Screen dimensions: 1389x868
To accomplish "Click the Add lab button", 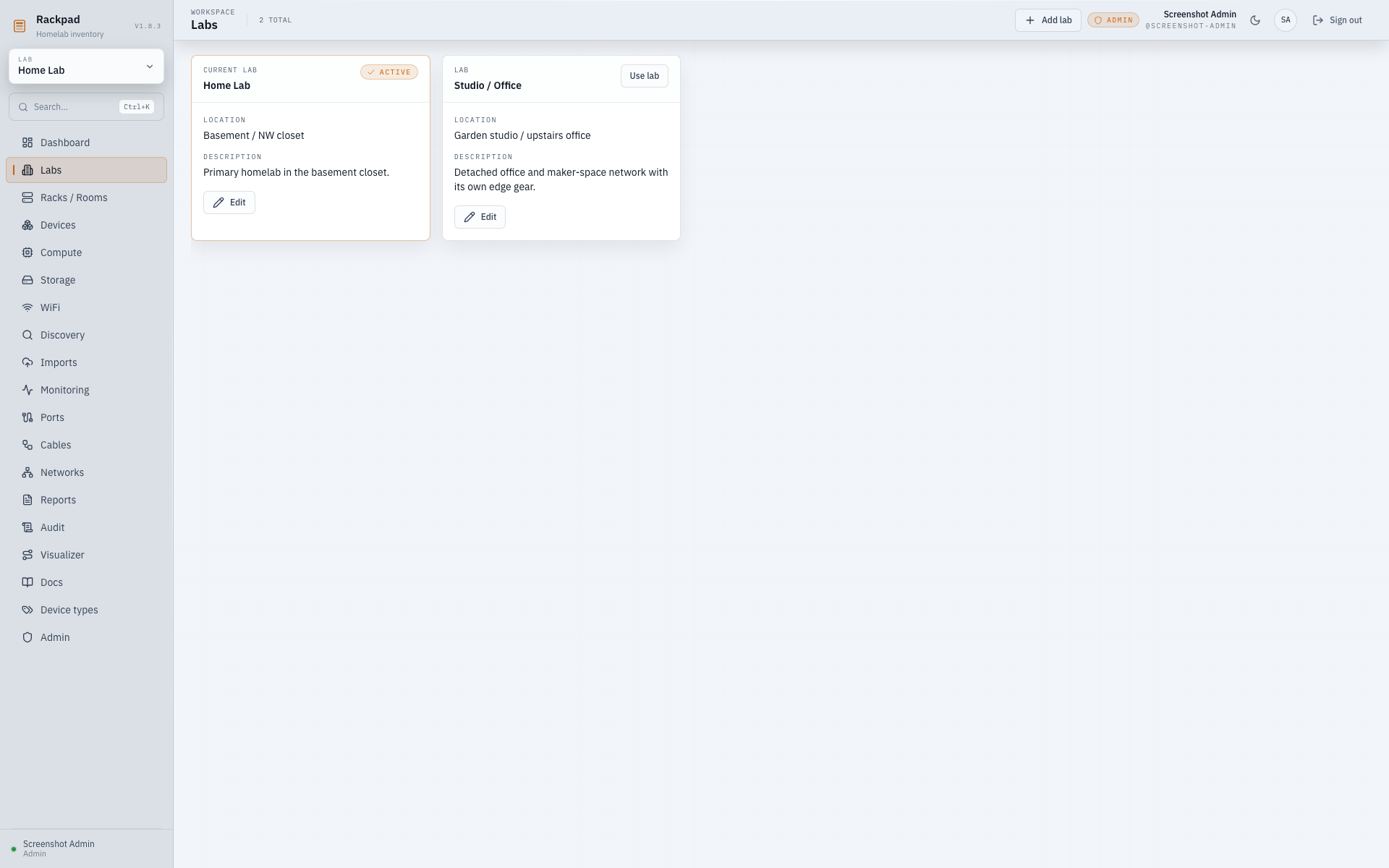I will coord(1048,20).
